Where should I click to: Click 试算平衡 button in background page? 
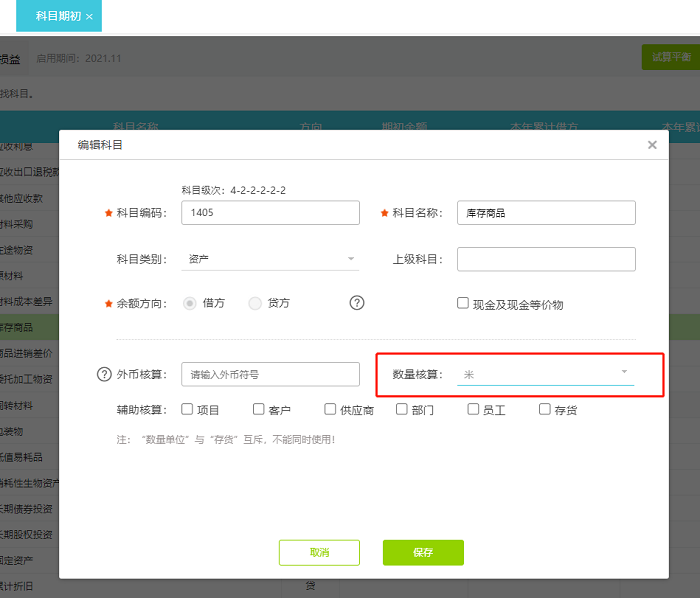pyautogui.click(x=671, y=57)
